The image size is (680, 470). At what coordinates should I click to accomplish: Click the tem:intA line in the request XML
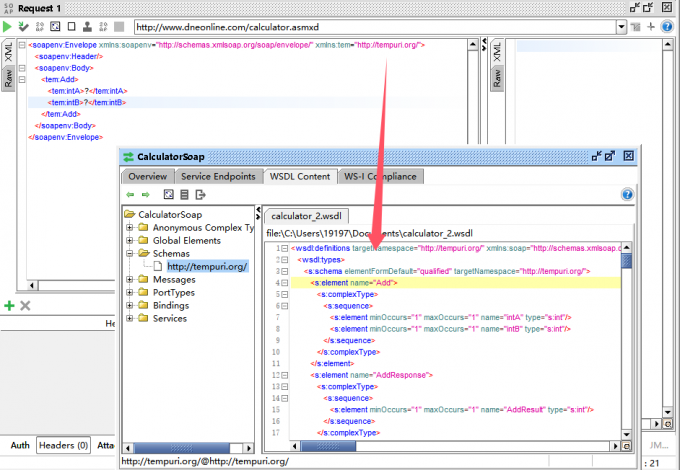click(x=88, y=91)
